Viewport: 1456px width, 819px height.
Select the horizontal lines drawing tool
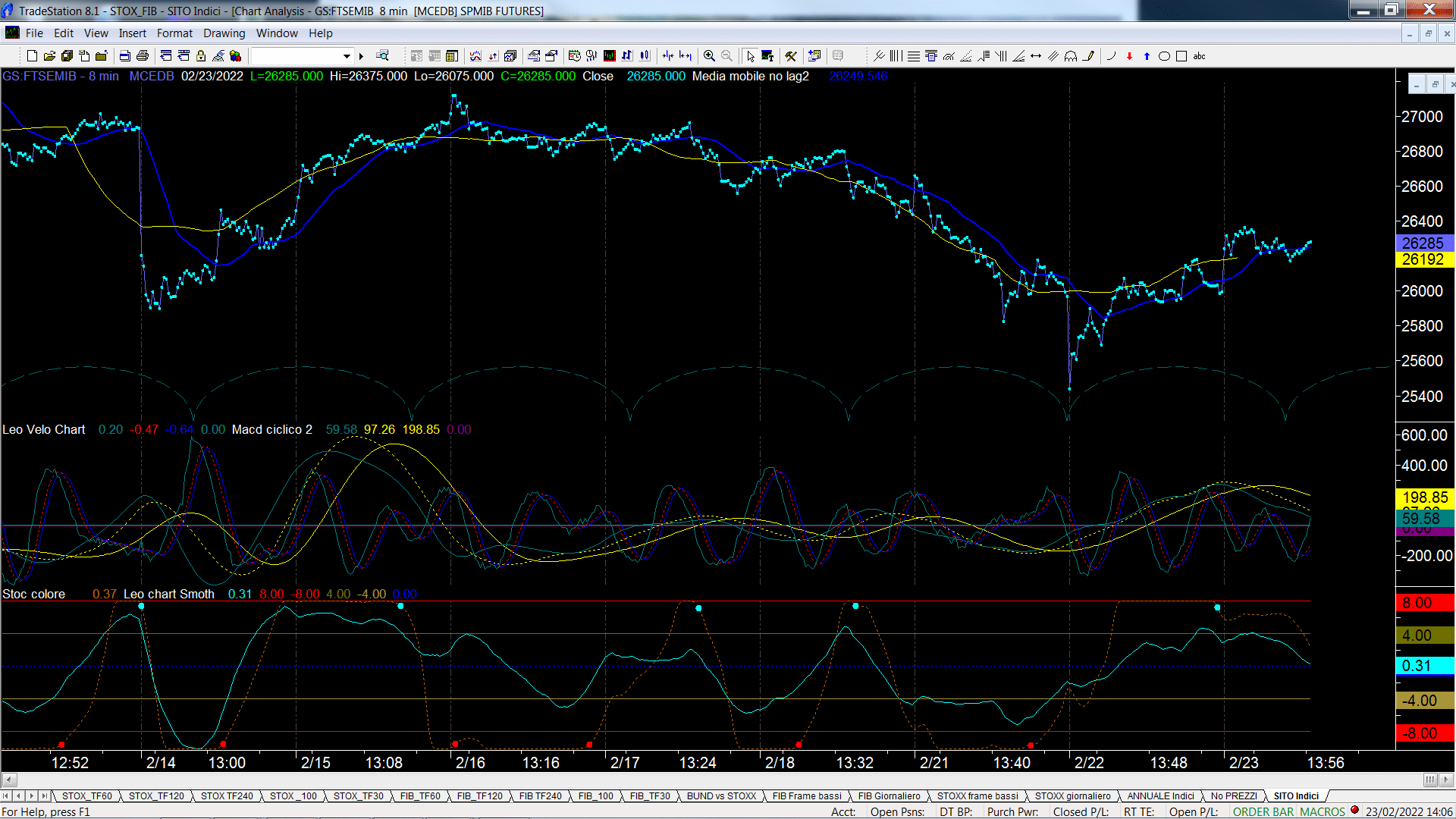pyautogui.click(x=914, y=56)
